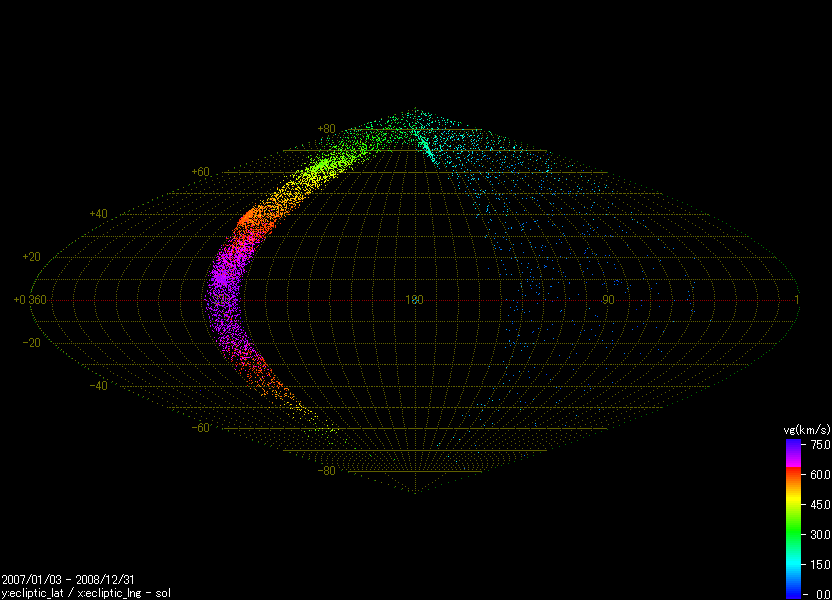Screen dimensions: 832x600
Task: Click the -60 latitude label
Action: (x=200, y=428)
